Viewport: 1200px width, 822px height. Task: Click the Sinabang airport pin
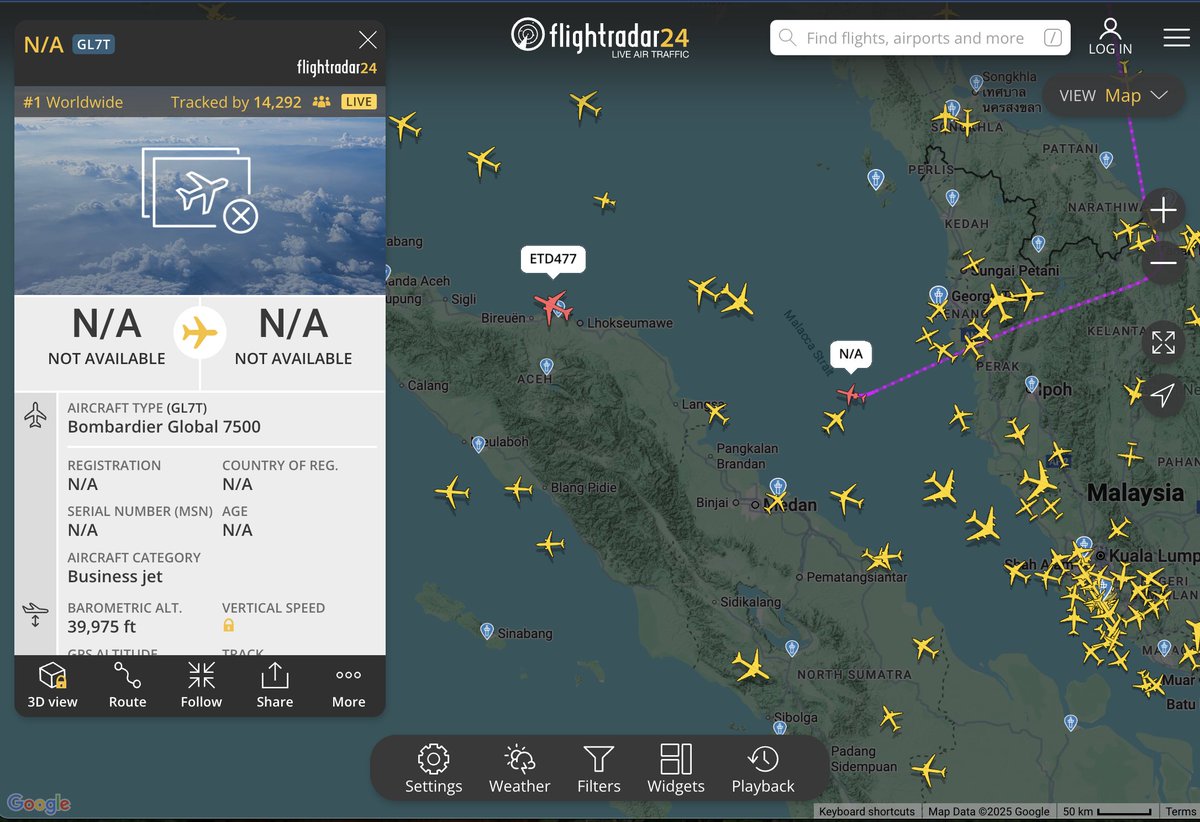[x=487, y=631]
